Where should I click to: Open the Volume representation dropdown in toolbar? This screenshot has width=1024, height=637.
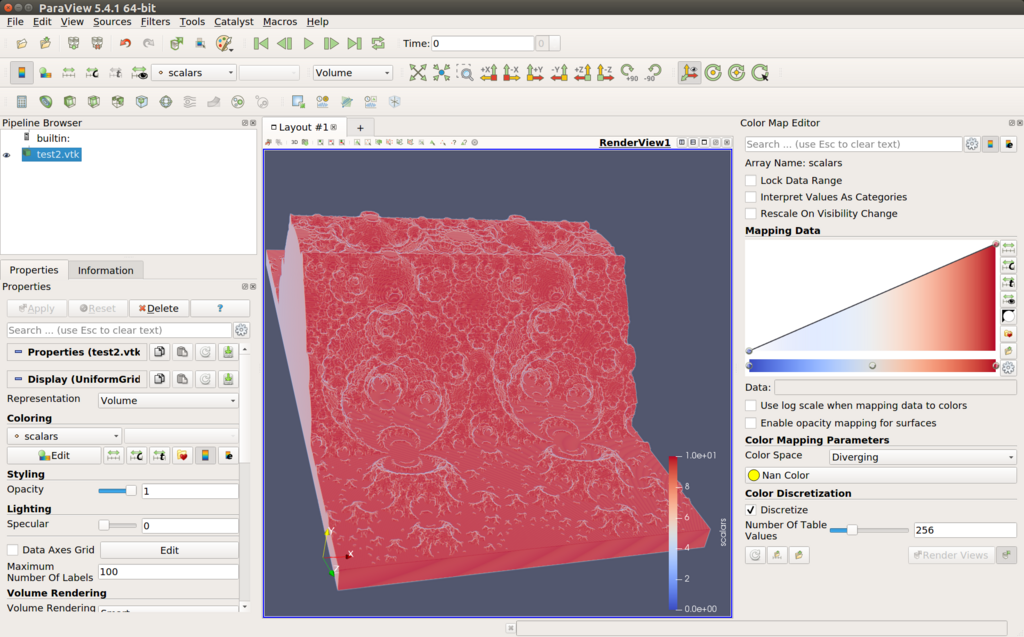click(353, 73)
